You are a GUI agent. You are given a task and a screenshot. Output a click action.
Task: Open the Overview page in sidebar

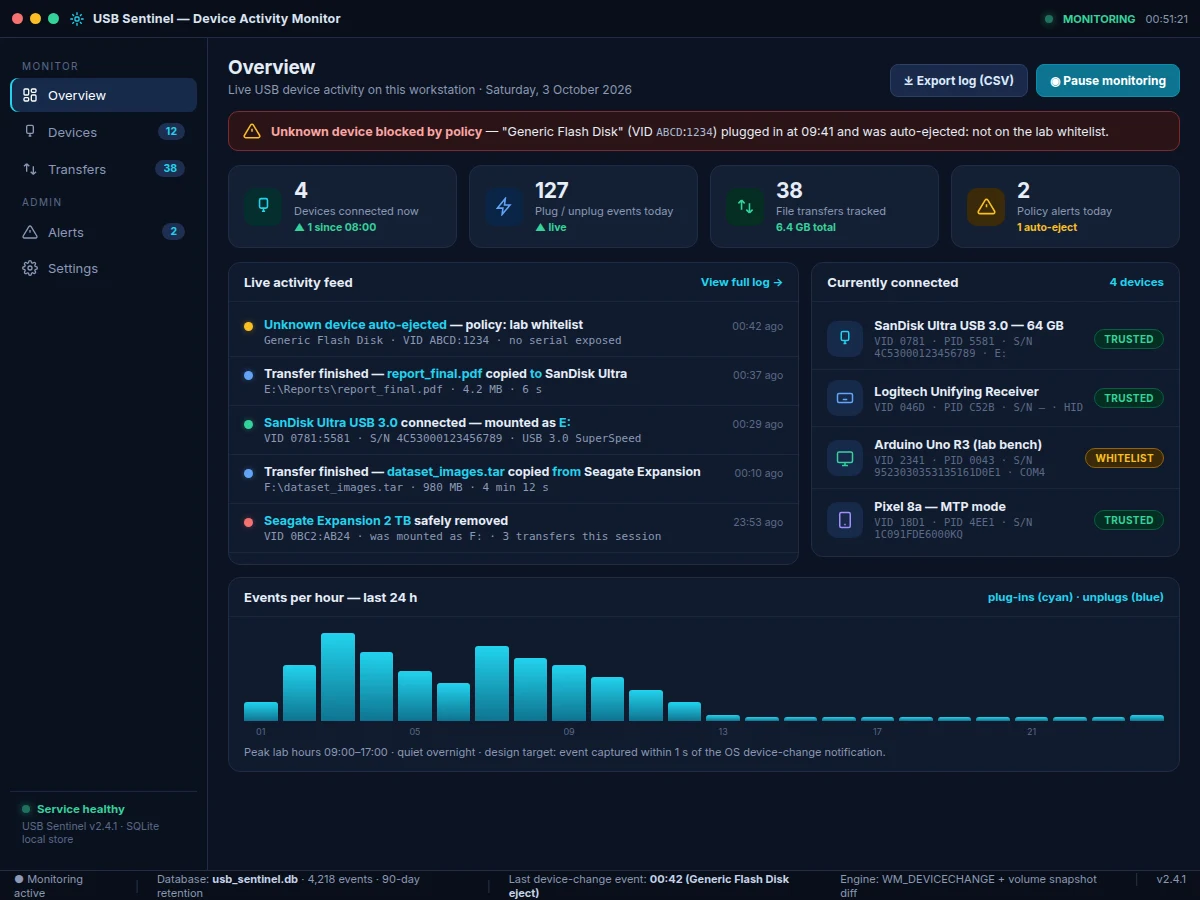(103, 95)
